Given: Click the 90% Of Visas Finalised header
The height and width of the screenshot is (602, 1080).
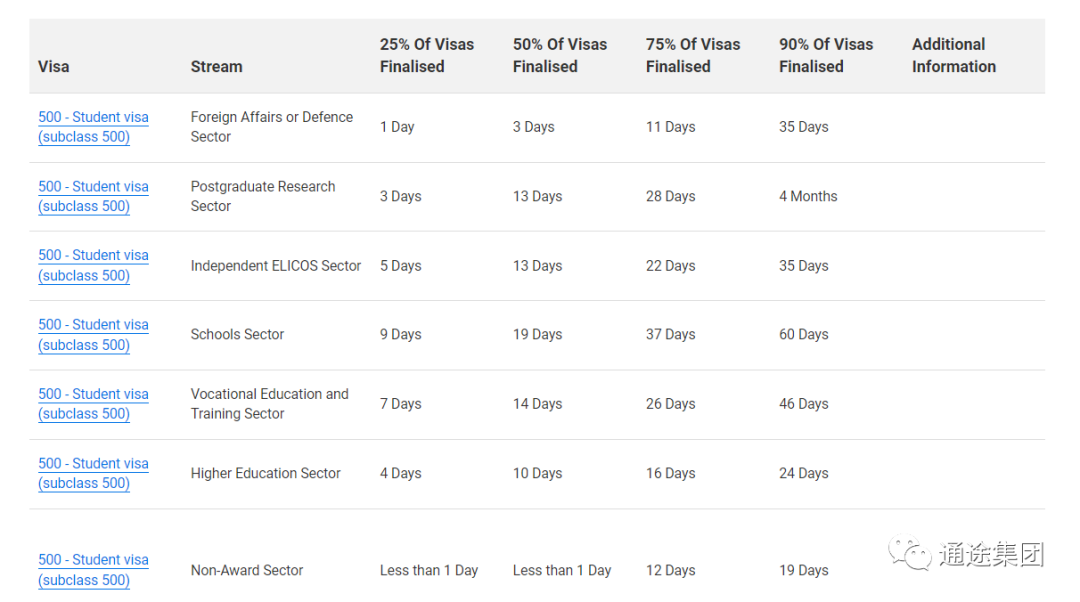Looking at the screenshot, I should coord(826,55).
